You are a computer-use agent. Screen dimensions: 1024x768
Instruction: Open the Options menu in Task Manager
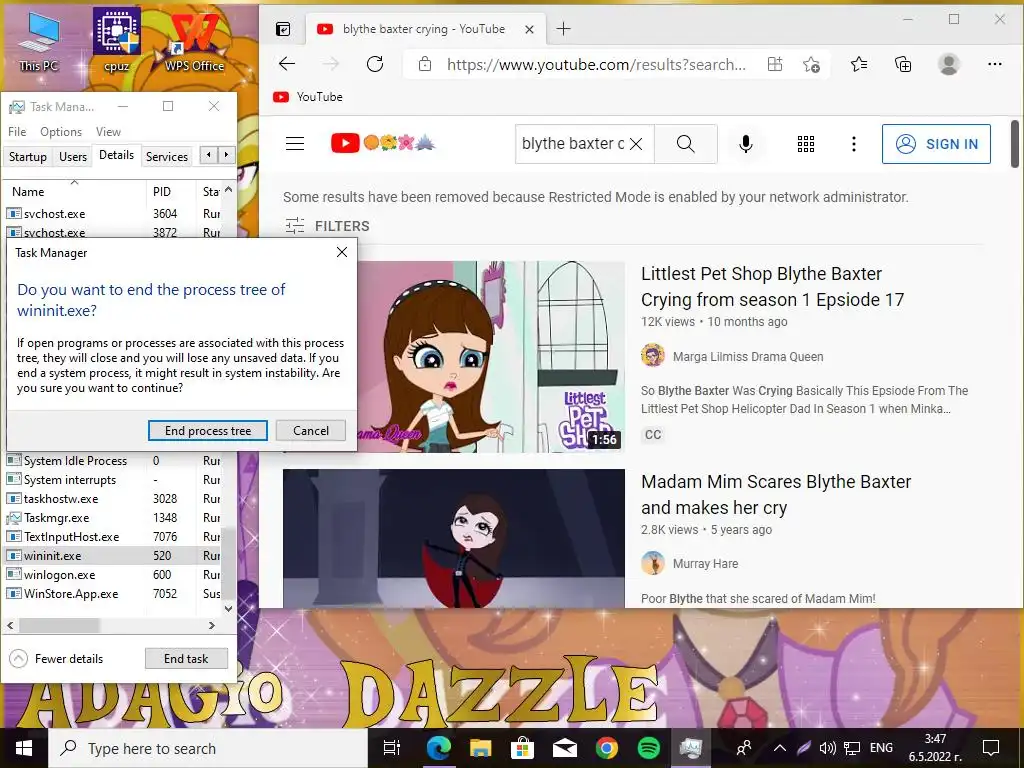tap(61, 131)
